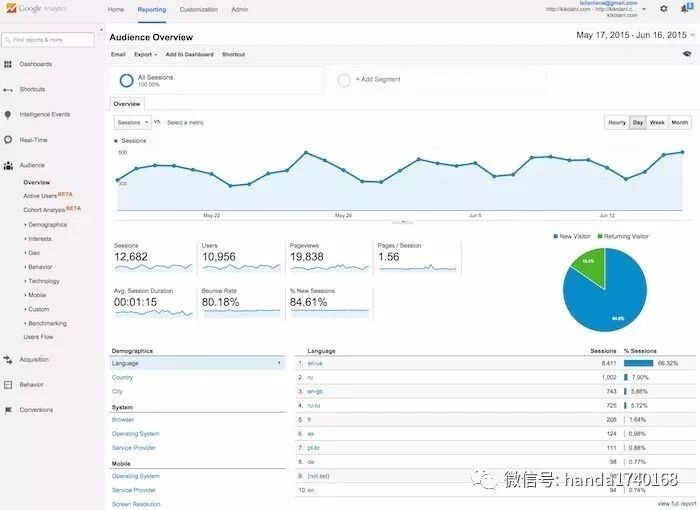The height and width of the screenshot is (510, 700).
Task: Click the Acquisition arrows icon
Action: [8, 360]
